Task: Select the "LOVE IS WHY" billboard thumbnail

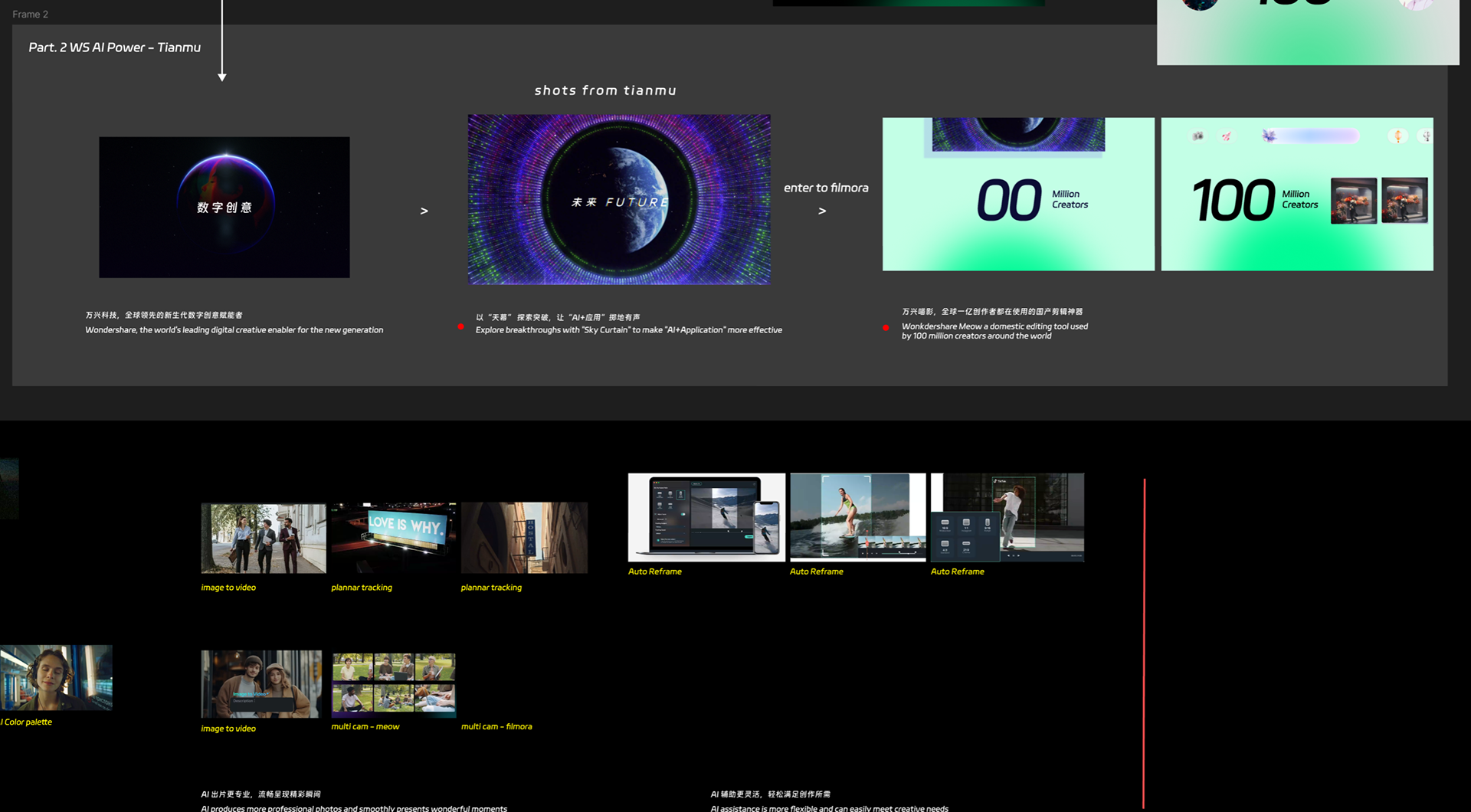Action: pyautogui.click(x=394, y=538)
